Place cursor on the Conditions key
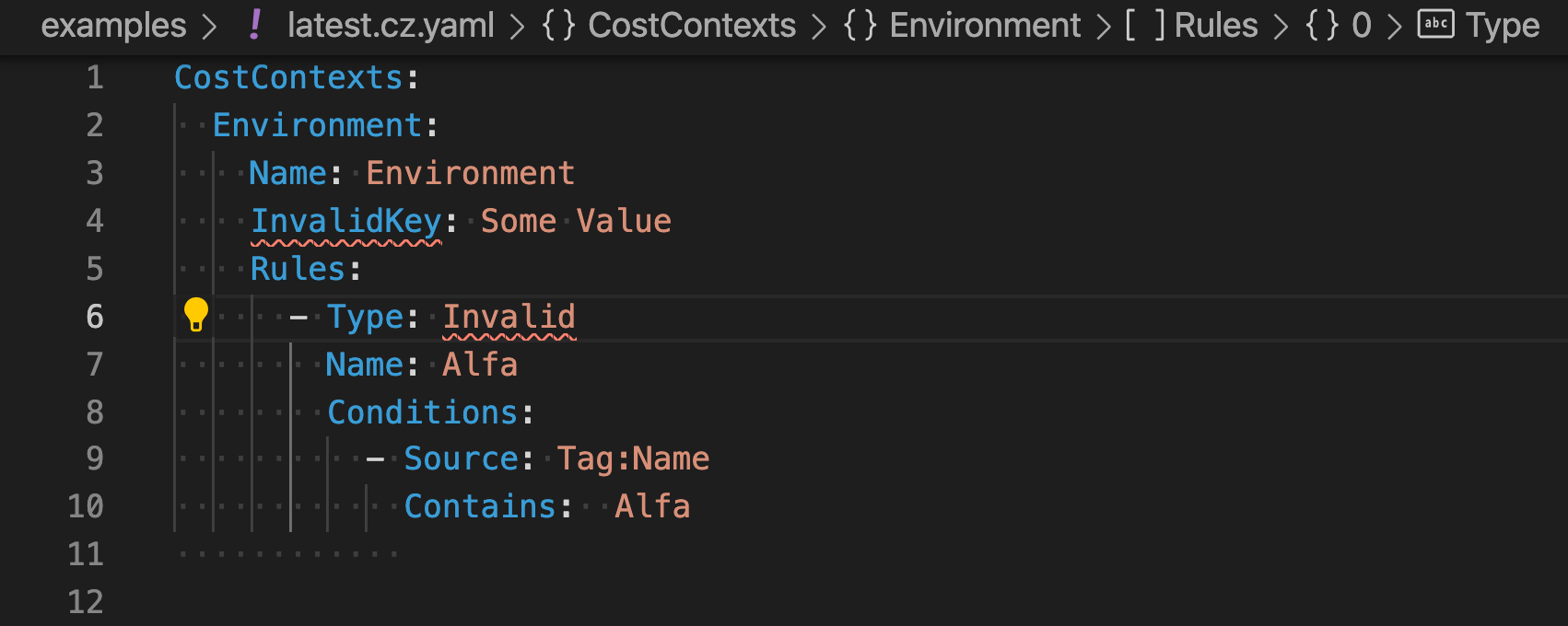 point(422,412)
